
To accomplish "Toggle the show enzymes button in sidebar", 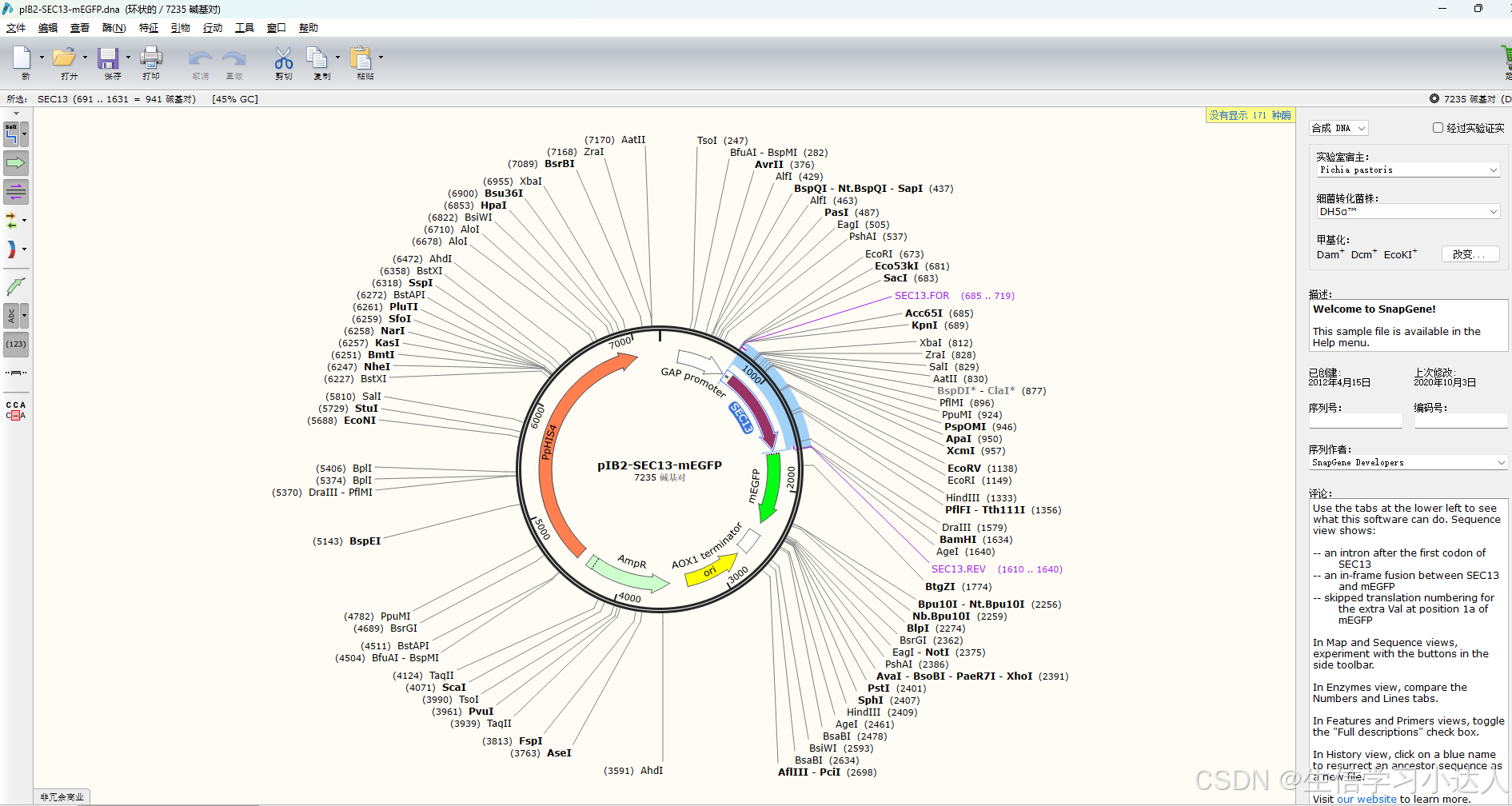I will 11,134.
